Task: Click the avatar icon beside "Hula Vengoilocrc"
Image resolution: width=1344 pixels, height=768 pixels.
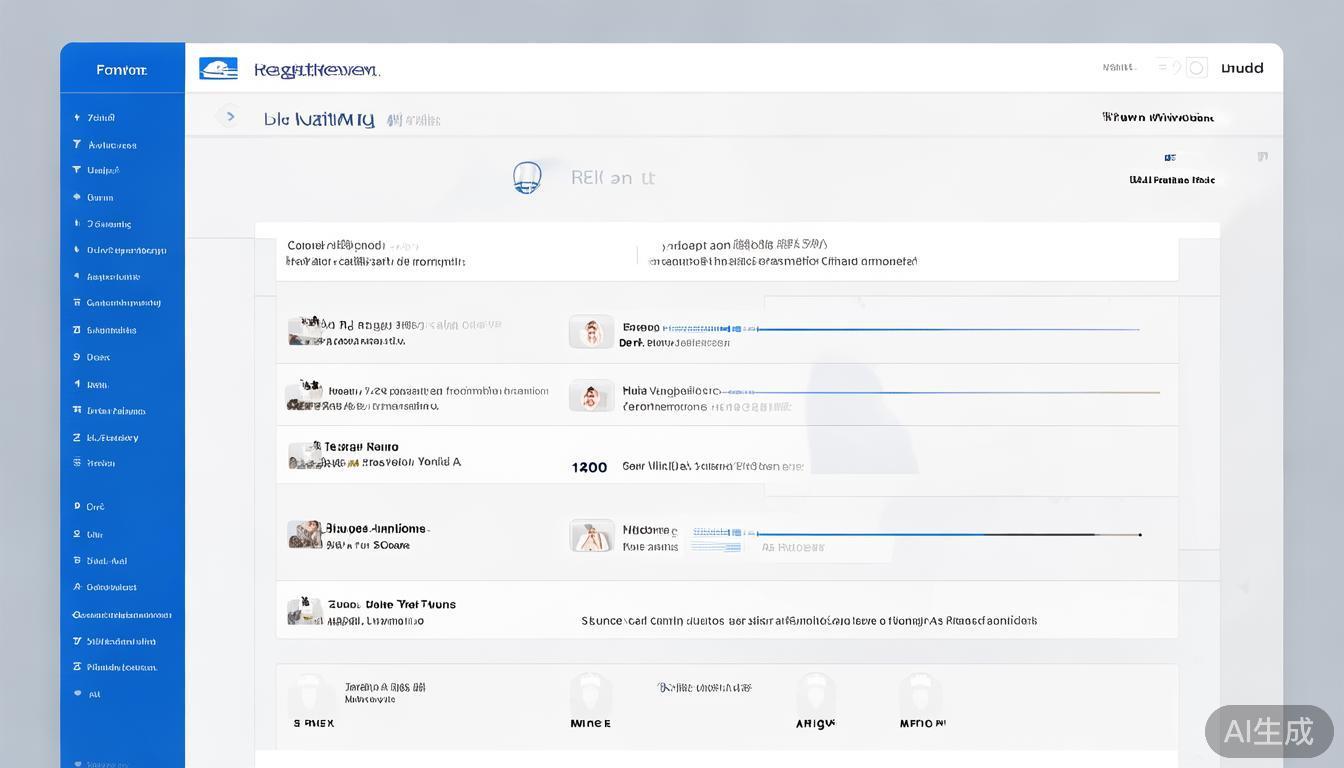Action: pyautogui.click(x=591, y=396)
